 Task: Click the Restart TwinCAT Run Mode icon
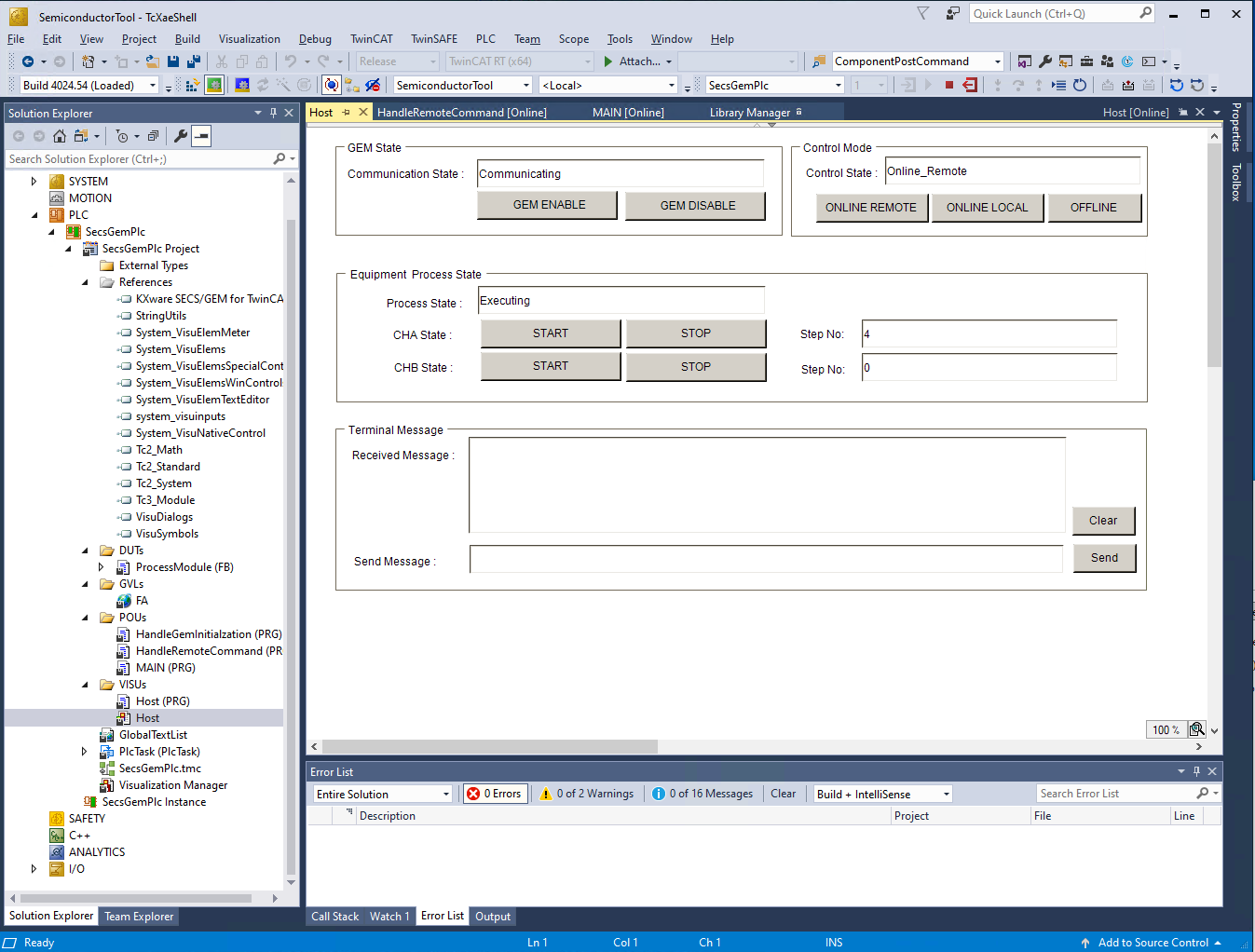(x=214, y=85)
